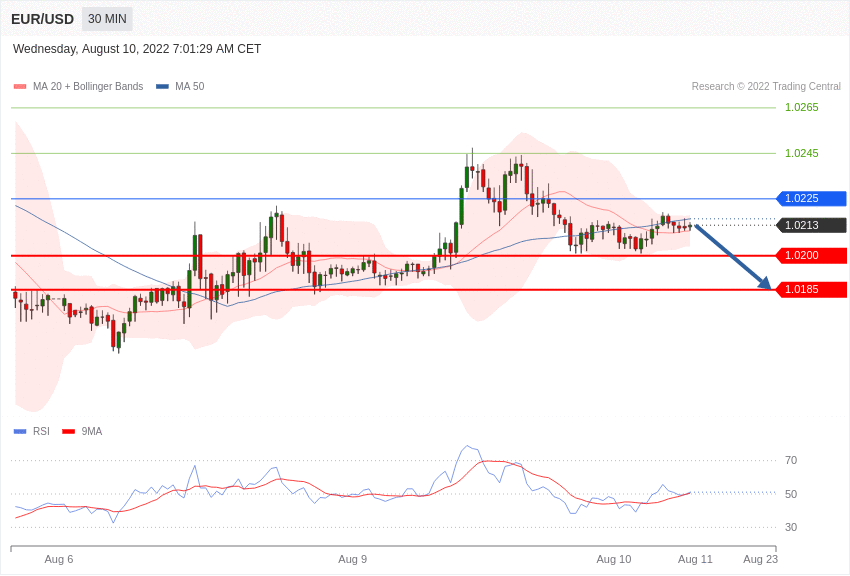Screen dimensions: 850x576
Task: Click the blue 1.0225 pivot price tag
Action: pyautogui.click(x=812, y=198)
